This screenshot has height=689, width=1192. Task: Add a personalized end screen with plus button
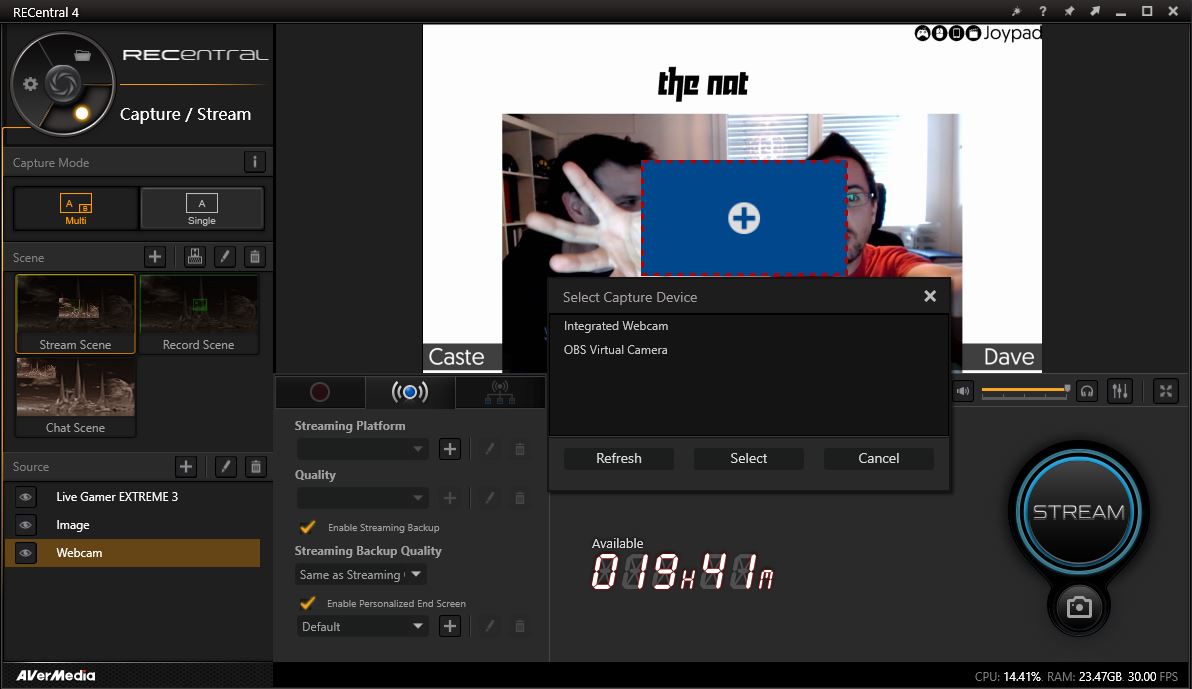click(x=450, y=626)
